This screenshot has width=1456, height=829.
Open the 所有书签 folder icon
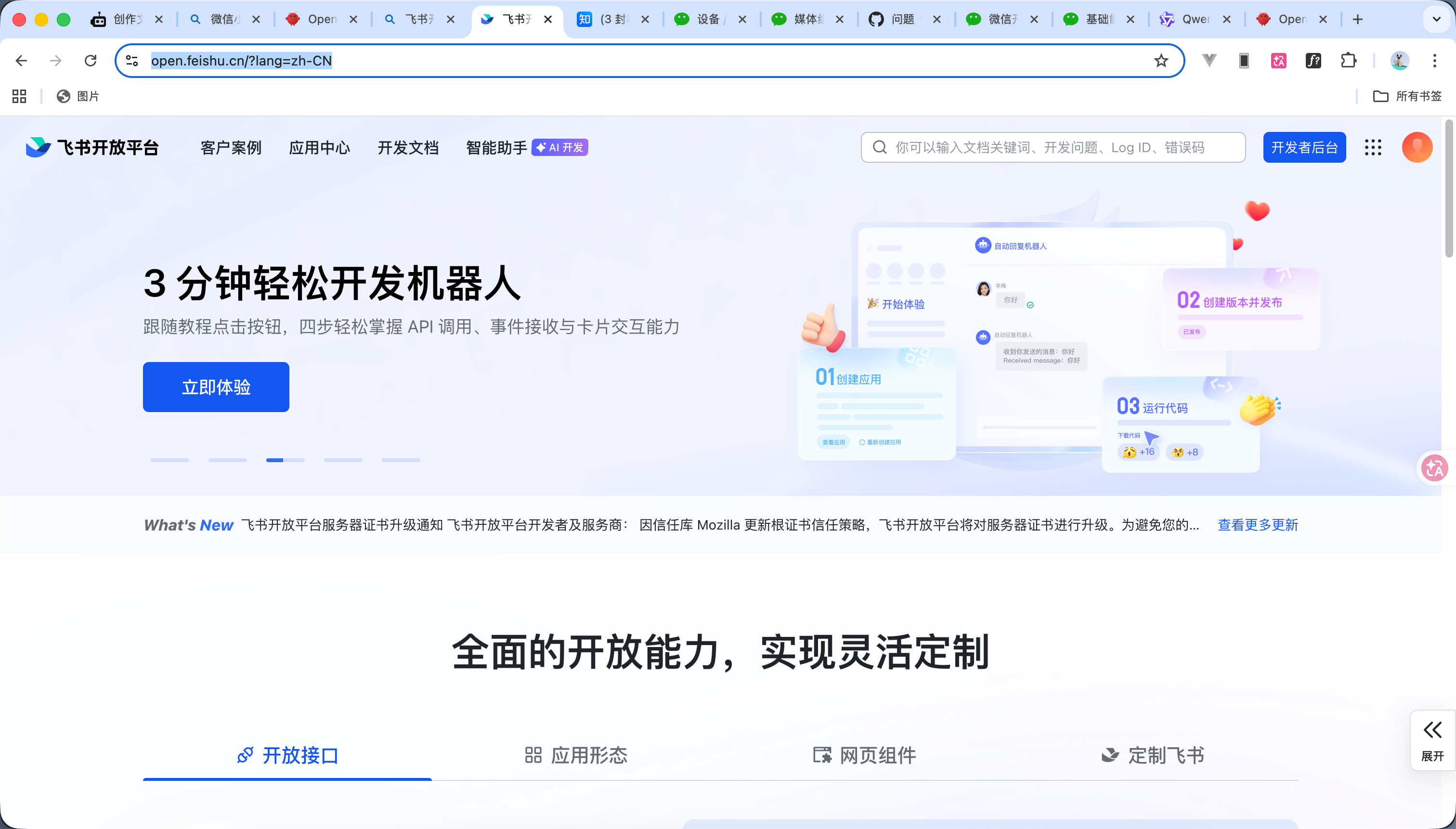1380,96
